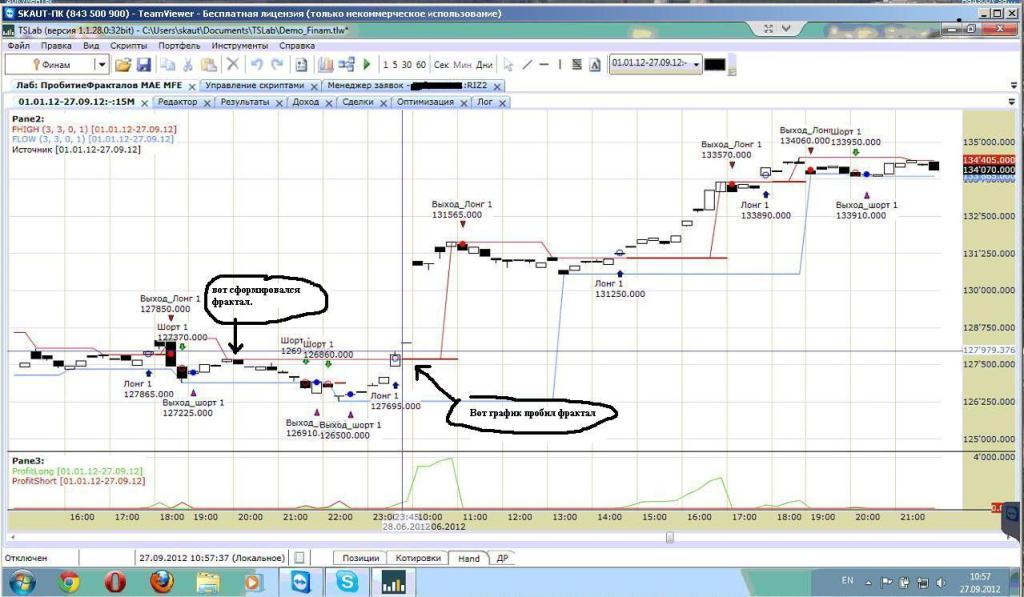The height and width of the screenshot is (597, 1024).
Task: Open the Сделки tab
Action: (358, 102)
